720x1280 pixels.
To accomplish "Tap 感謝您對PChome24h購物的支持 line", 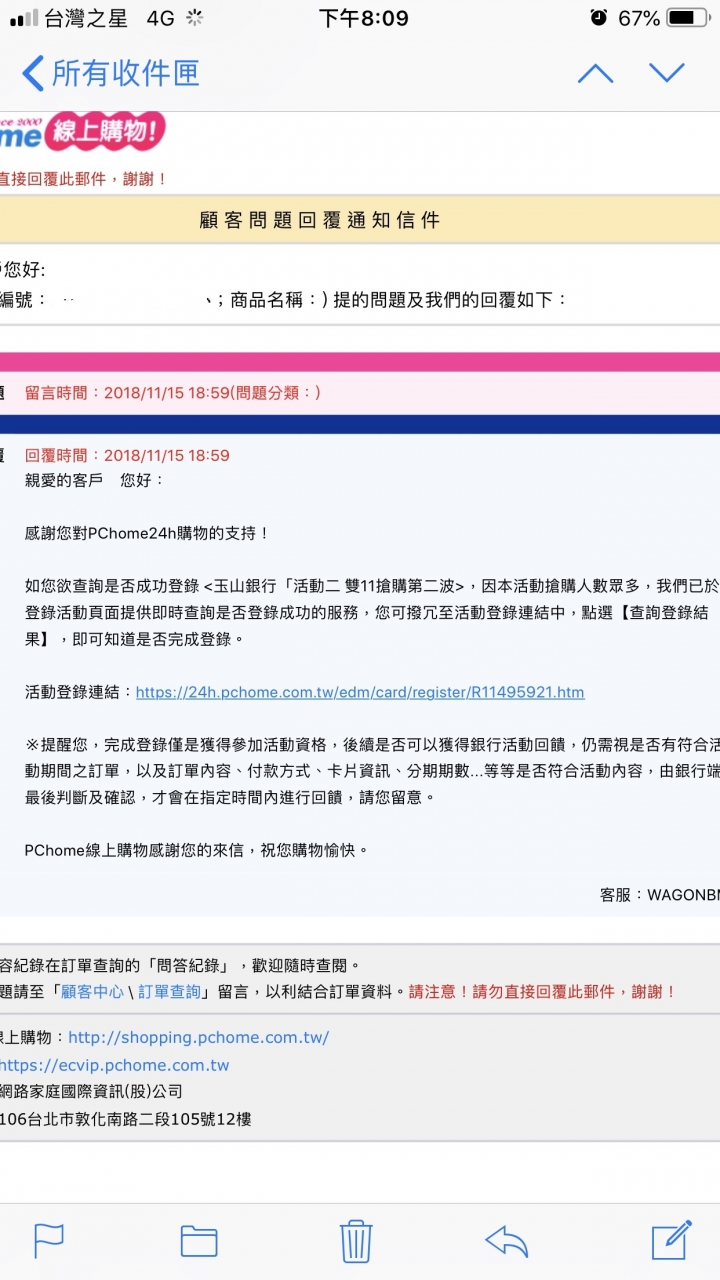I will click(147, 533).
